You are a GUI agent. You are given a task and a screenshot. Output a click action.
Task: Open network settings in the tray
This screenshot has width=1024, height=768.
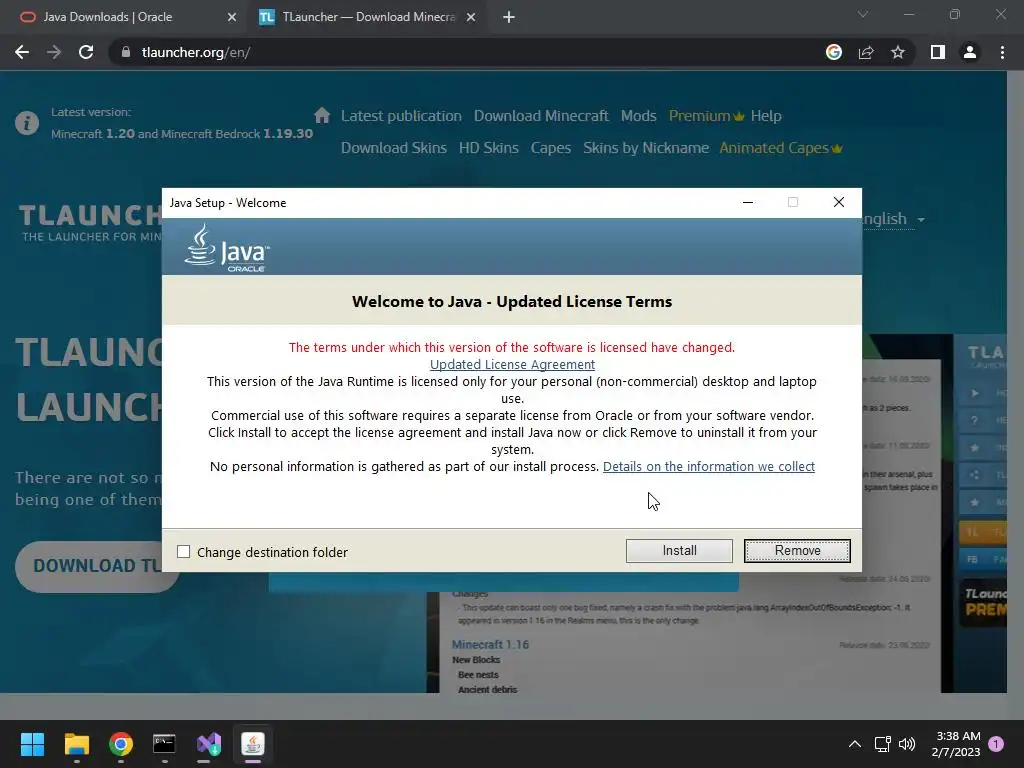point(882,744)
